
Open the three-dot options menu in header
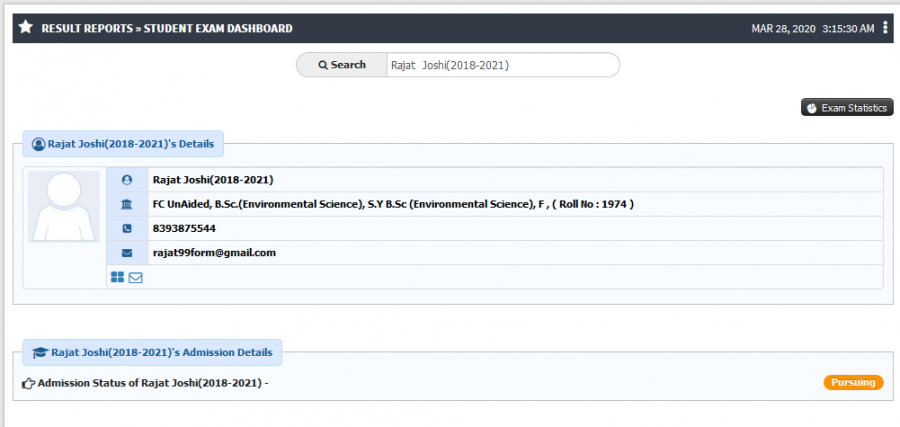pos(886,28)
